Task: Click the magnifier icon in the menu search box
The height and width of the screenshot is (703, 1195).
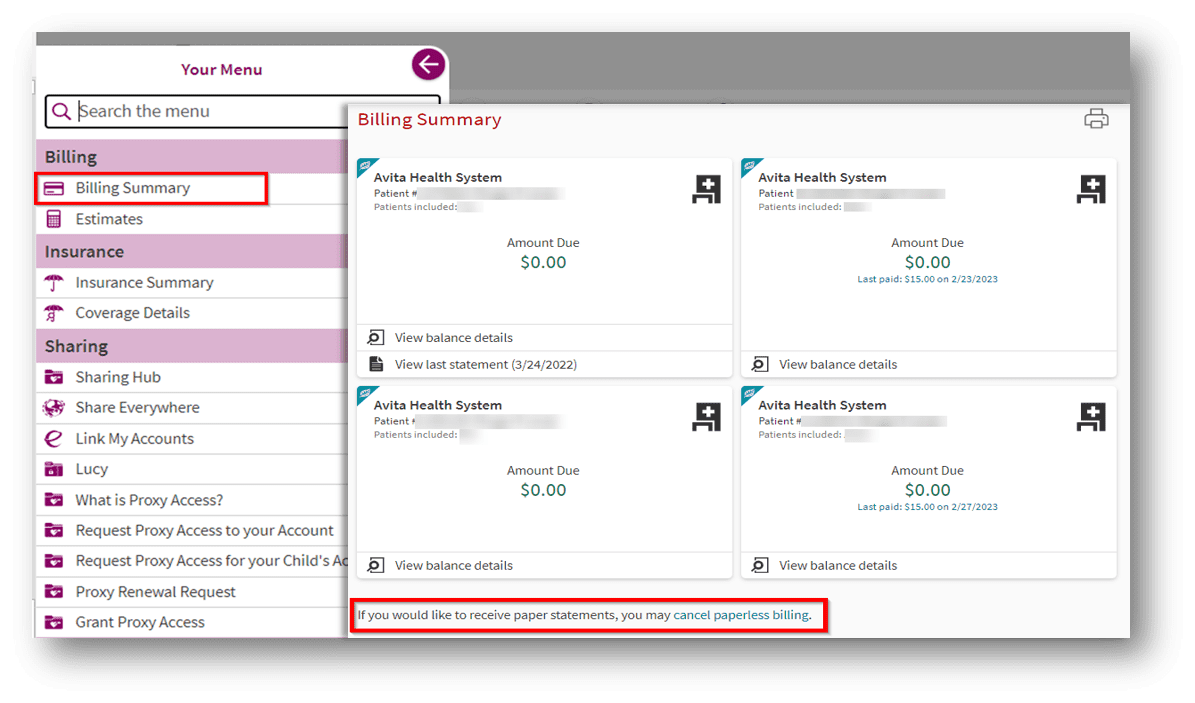Action: [61, 111]
